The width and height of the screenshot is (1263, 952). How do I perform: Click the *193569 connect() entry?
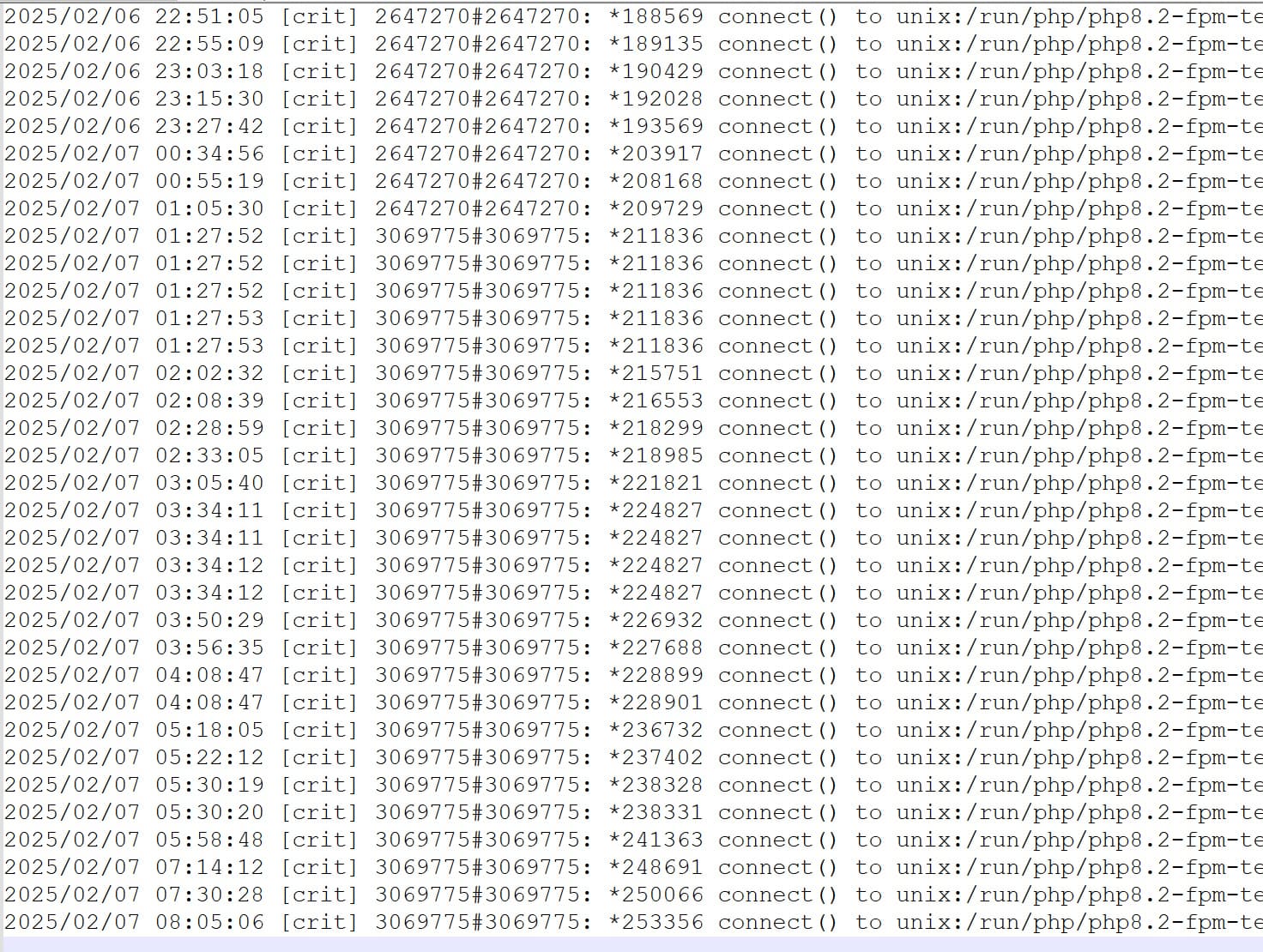click(631, 126)
